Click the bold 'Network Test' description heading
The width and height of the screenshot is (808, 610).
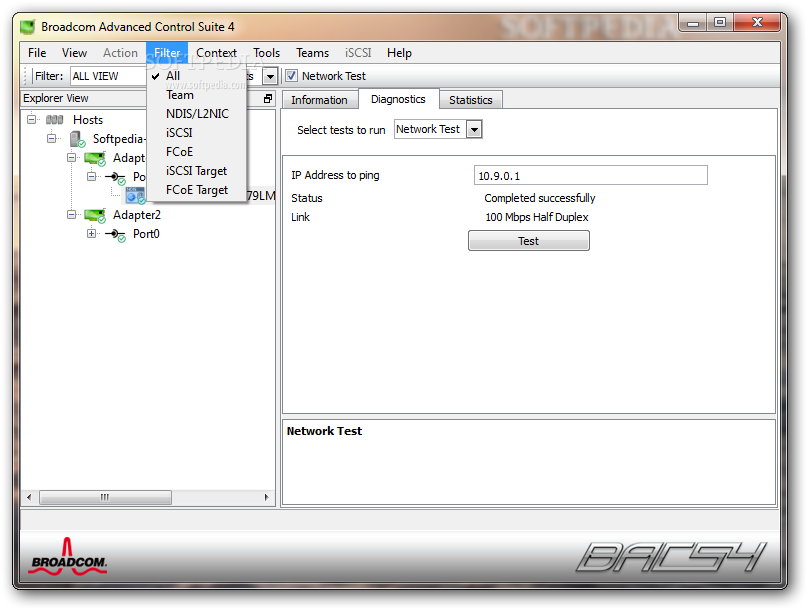(324, 431)
